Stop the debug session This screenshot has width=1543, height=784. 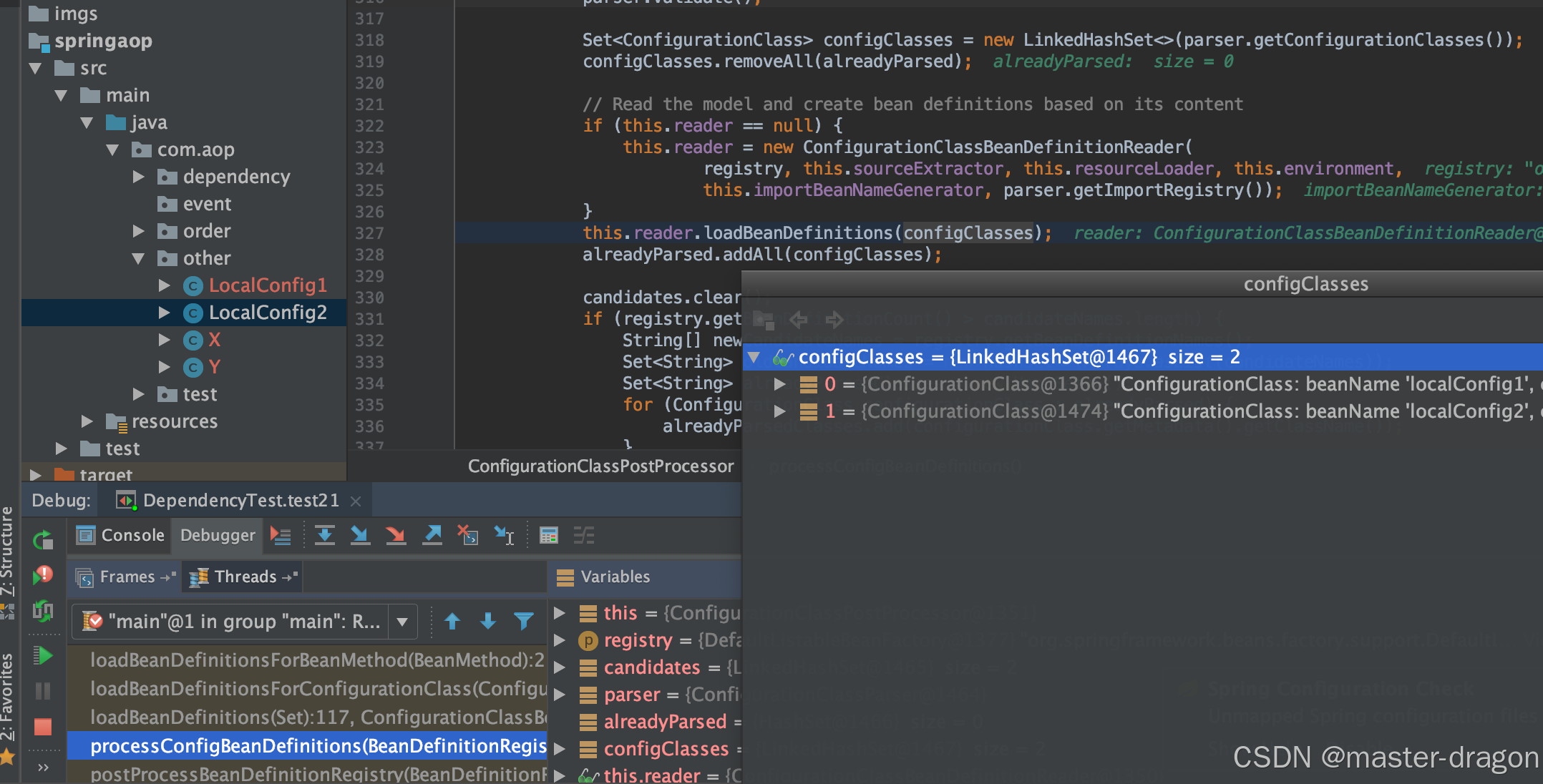pos(43,727)
